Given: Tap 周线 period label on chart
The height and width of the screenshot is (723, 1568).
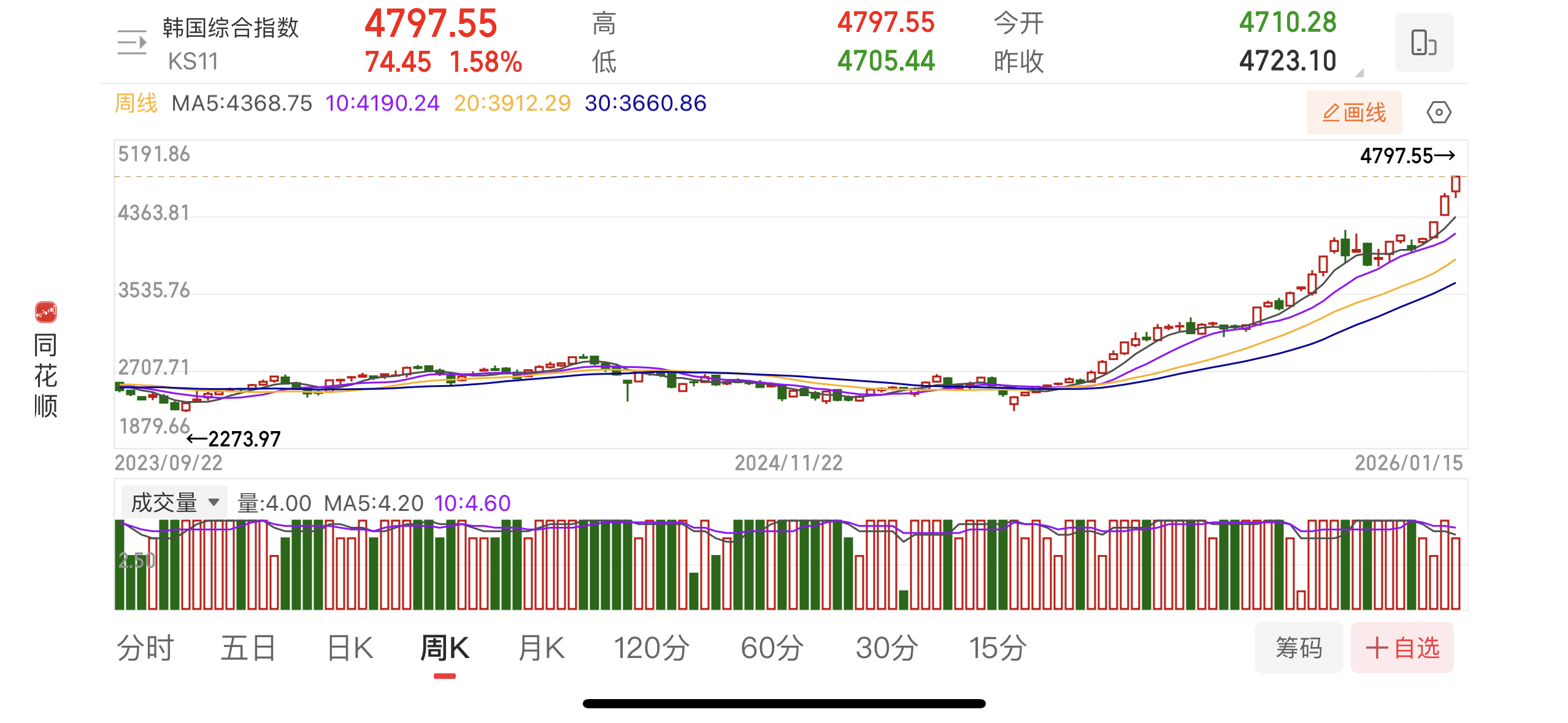Looking at the screenshot, I should [136, 103].
